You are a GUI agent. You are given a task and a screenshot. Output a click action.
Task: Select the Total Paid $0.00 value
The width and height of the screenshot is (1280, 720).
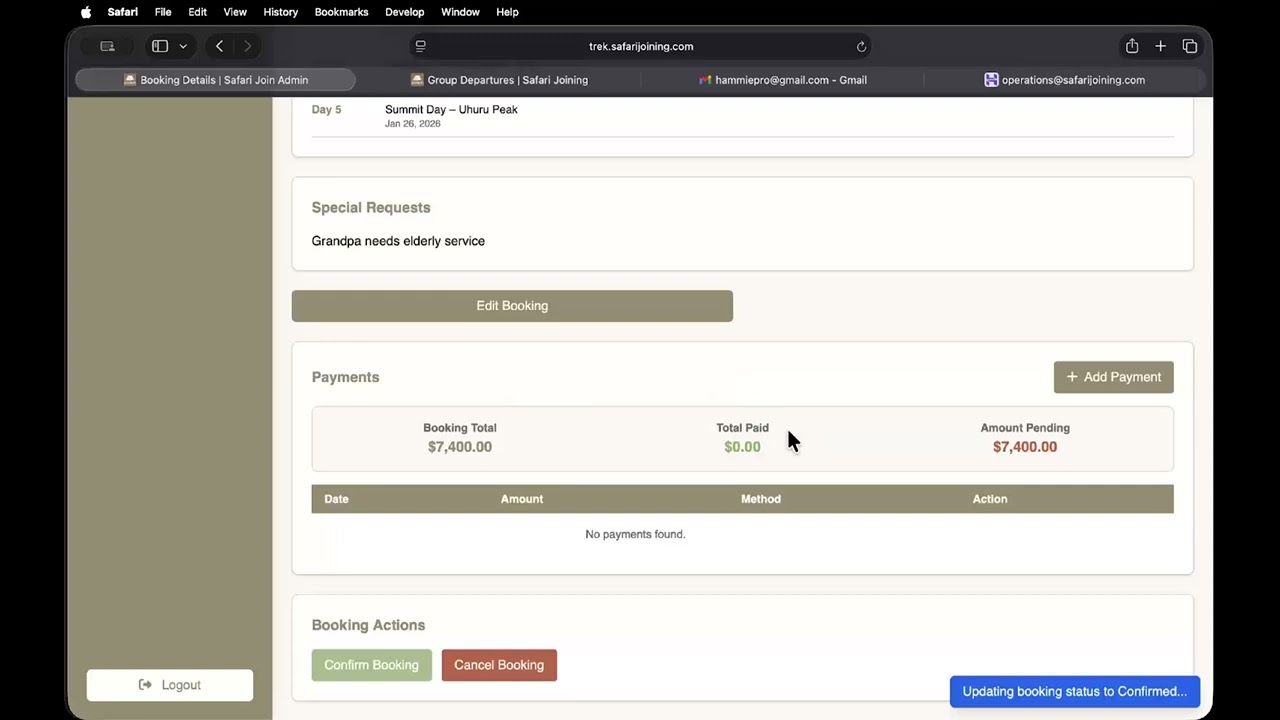tap(742, 447)
